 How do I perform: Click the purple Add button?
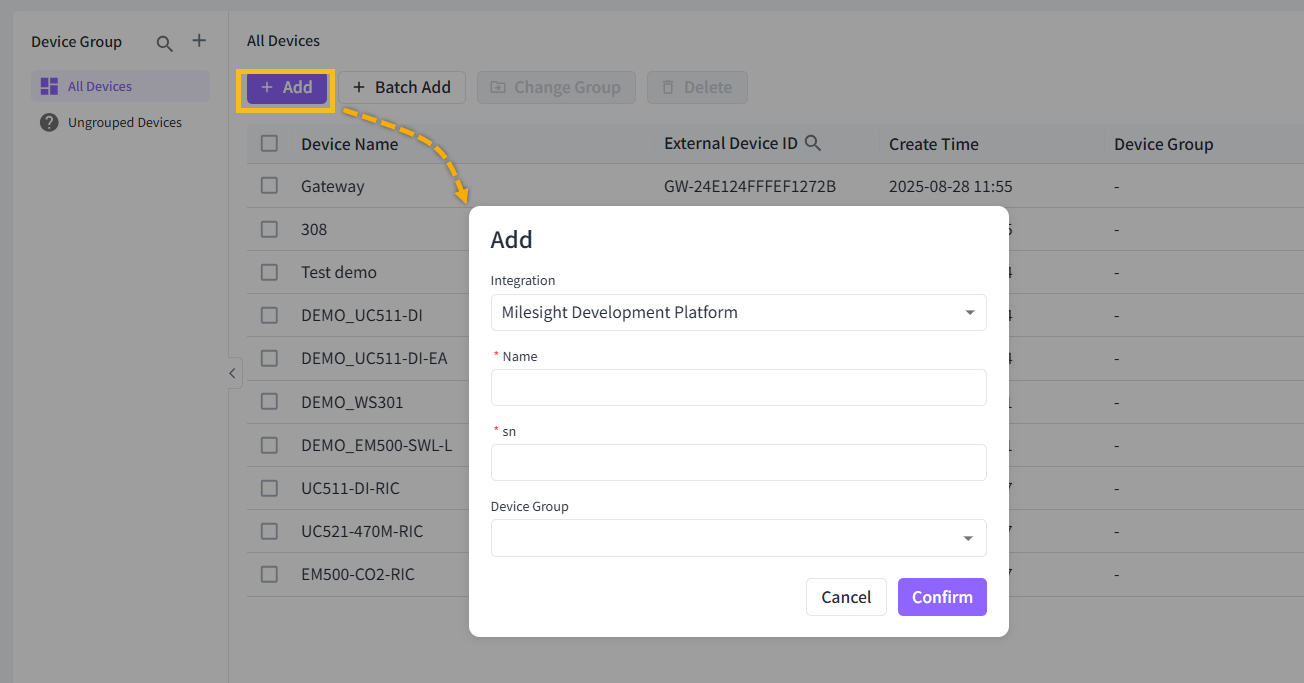[x=286, y=88]
